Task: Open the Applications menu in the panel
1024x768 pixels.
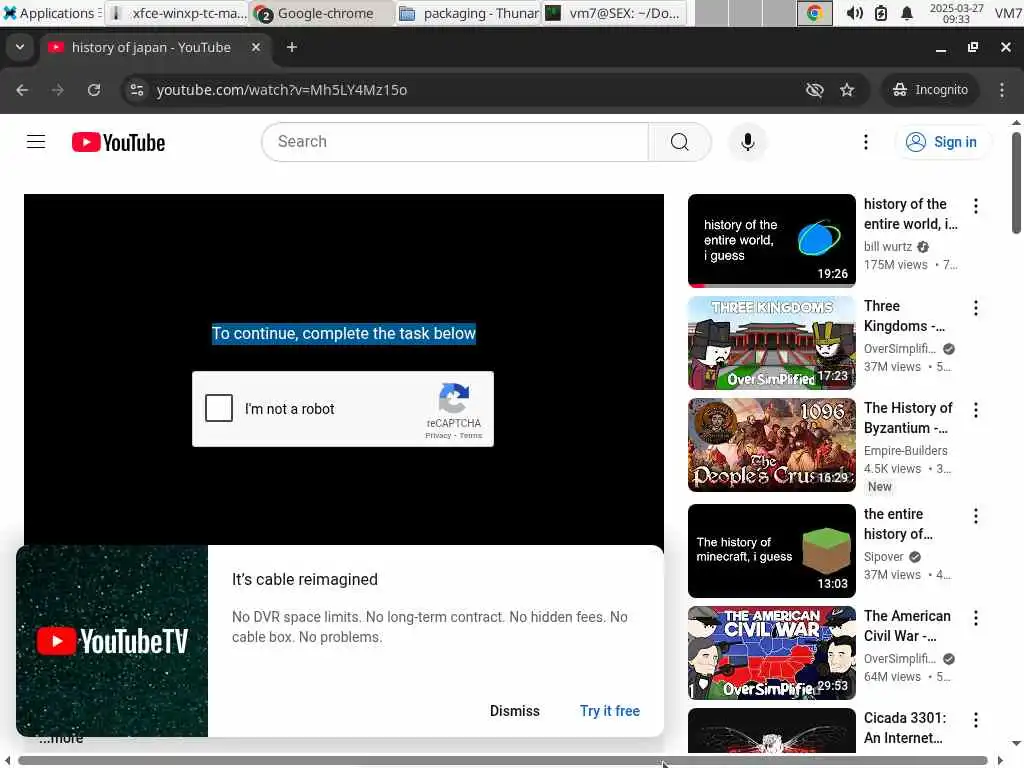Action: click(52, 13)
